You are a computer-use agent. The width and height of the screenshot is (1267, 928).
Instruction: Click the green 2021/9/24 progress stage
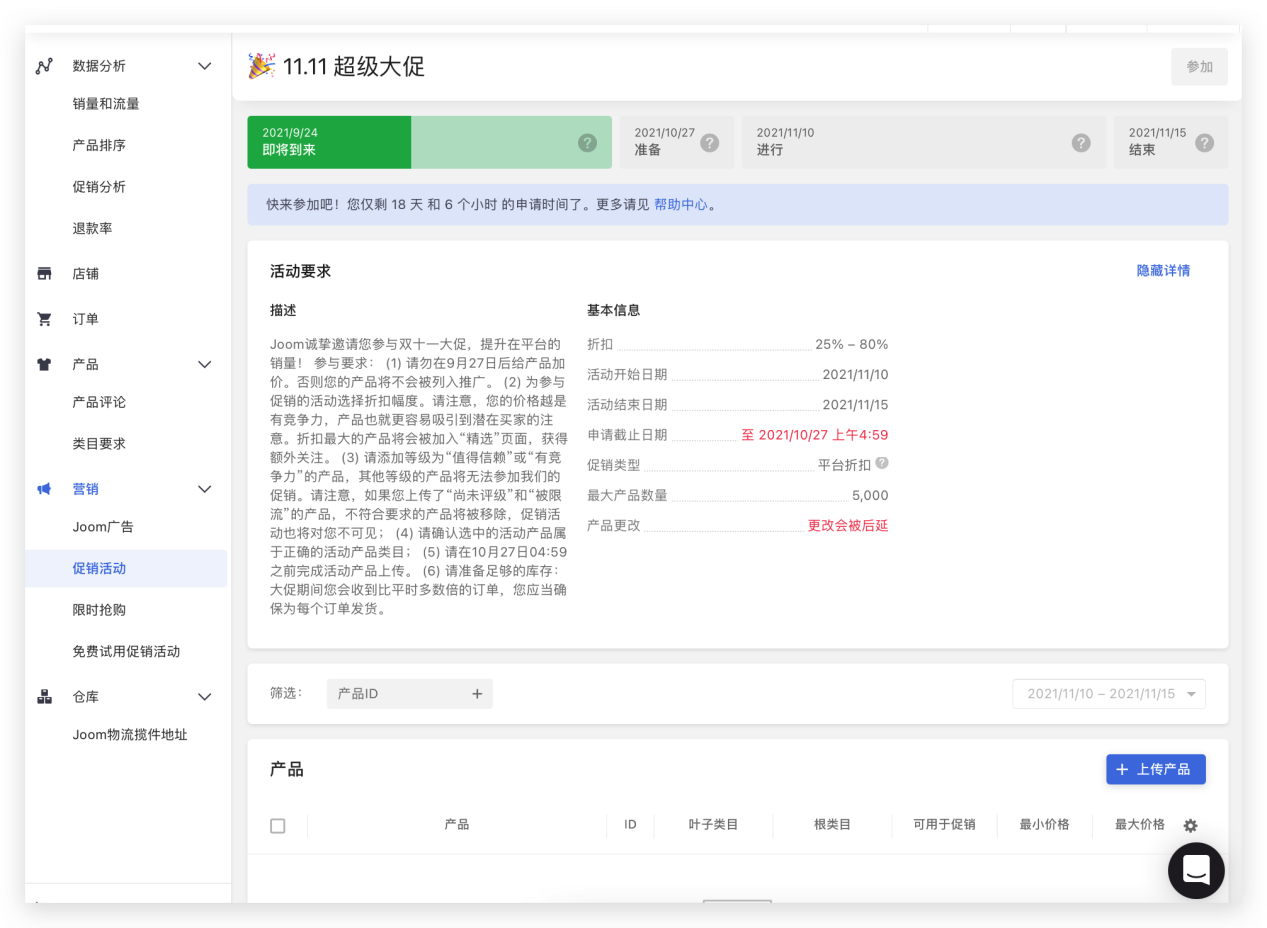(x=329, y=142)
